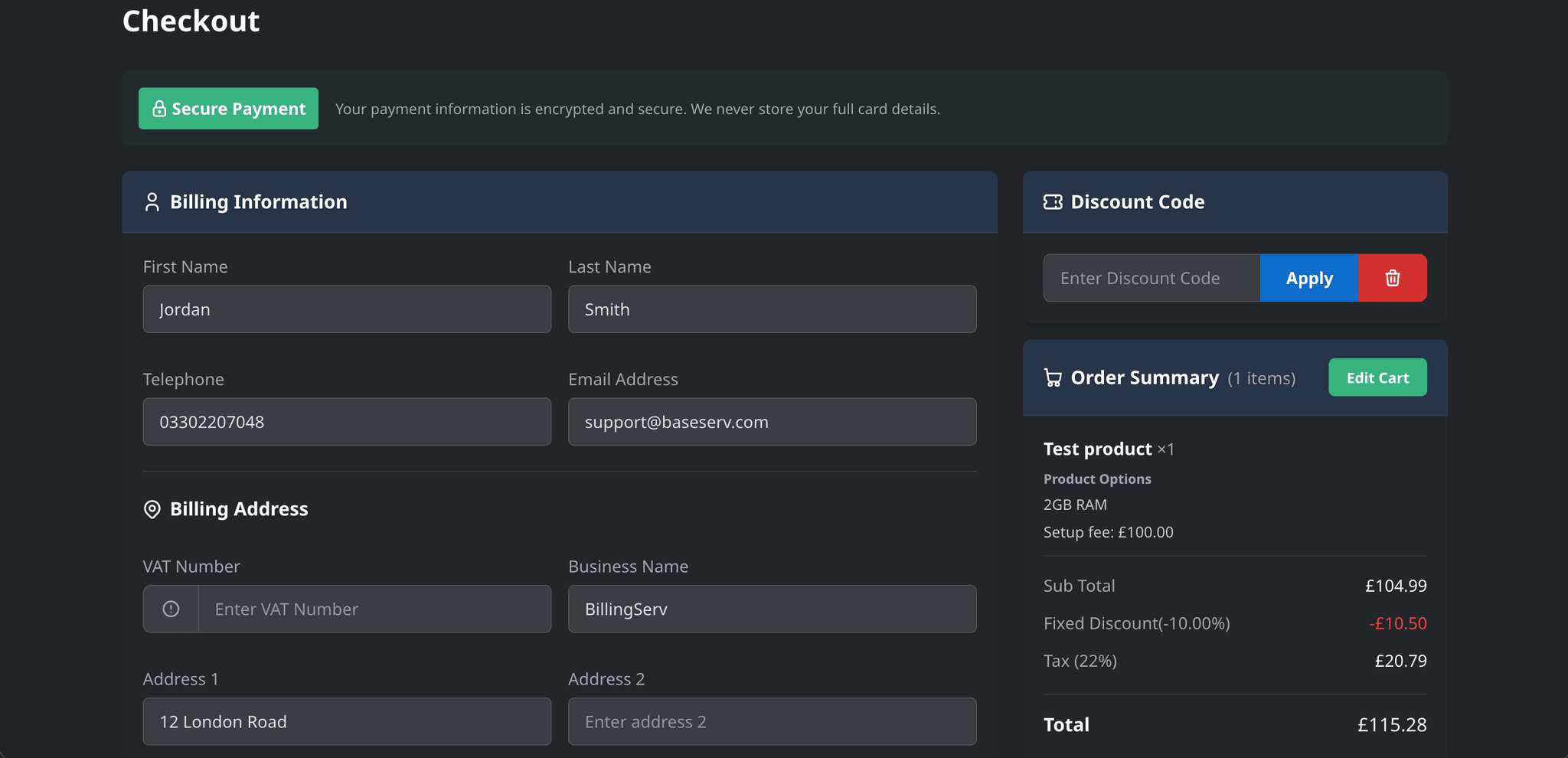Screen dimensions: 1568x758
Task: Click into the Telephone field
Action: (347, 422)
